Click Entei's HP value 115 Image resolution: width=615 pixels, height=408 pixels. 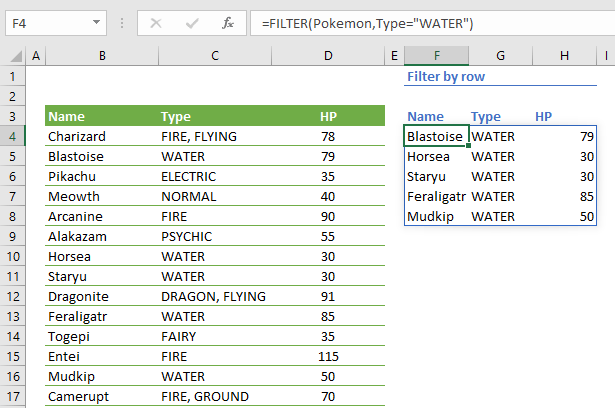coord(329,356)
